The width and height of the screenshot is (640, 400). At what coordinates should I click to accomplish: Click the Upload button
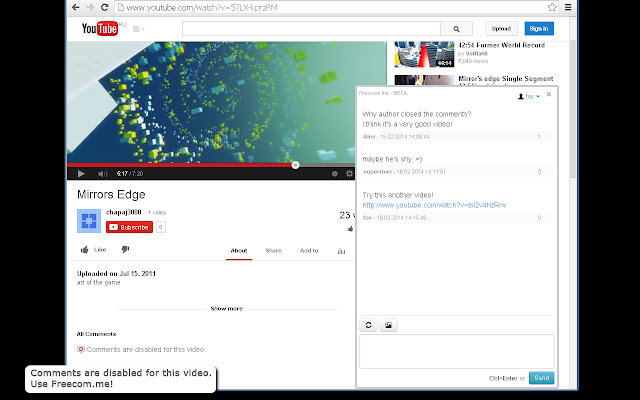[501, 29]
